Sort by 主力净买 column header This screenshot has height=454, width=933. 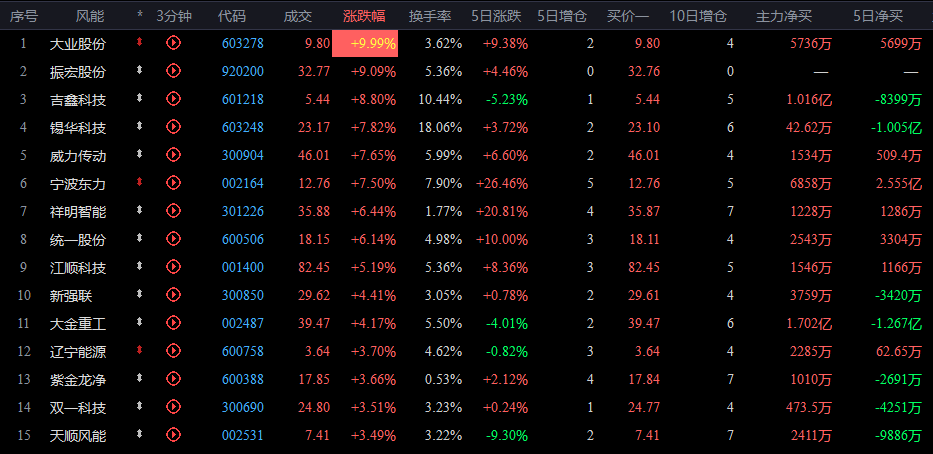pos(784,16)
